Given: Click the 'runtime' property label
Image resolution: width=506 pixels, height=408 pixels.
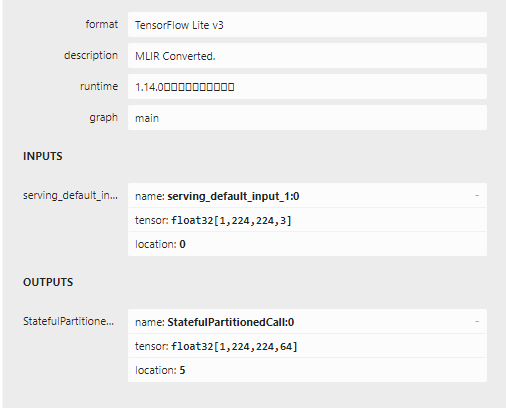Looking at the screenshot, I should pos(99,86).
